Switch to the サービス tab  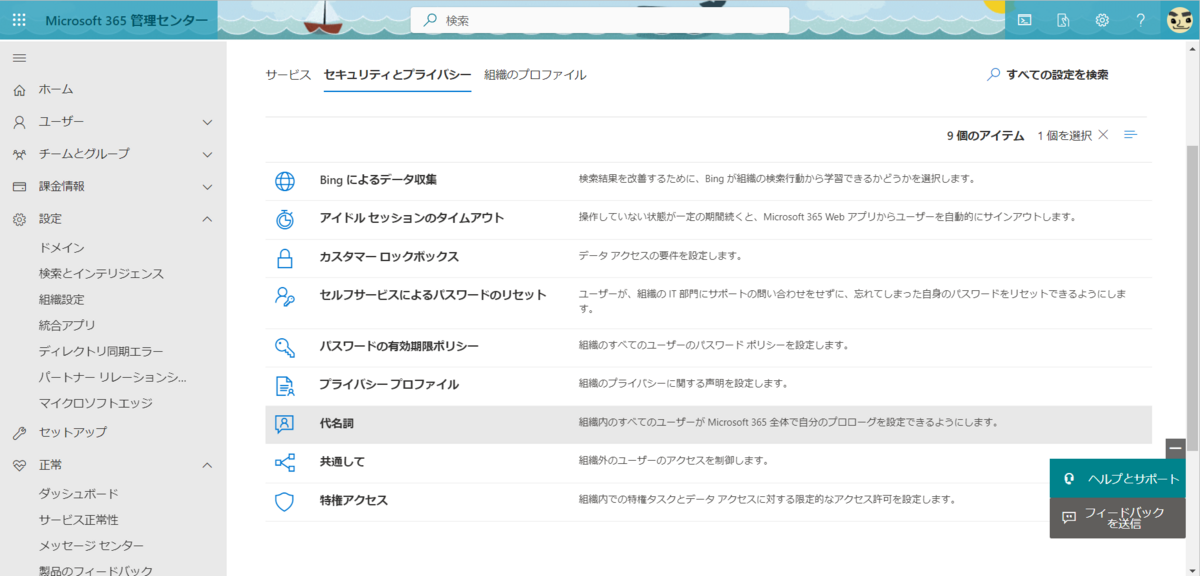coord(288,75)
